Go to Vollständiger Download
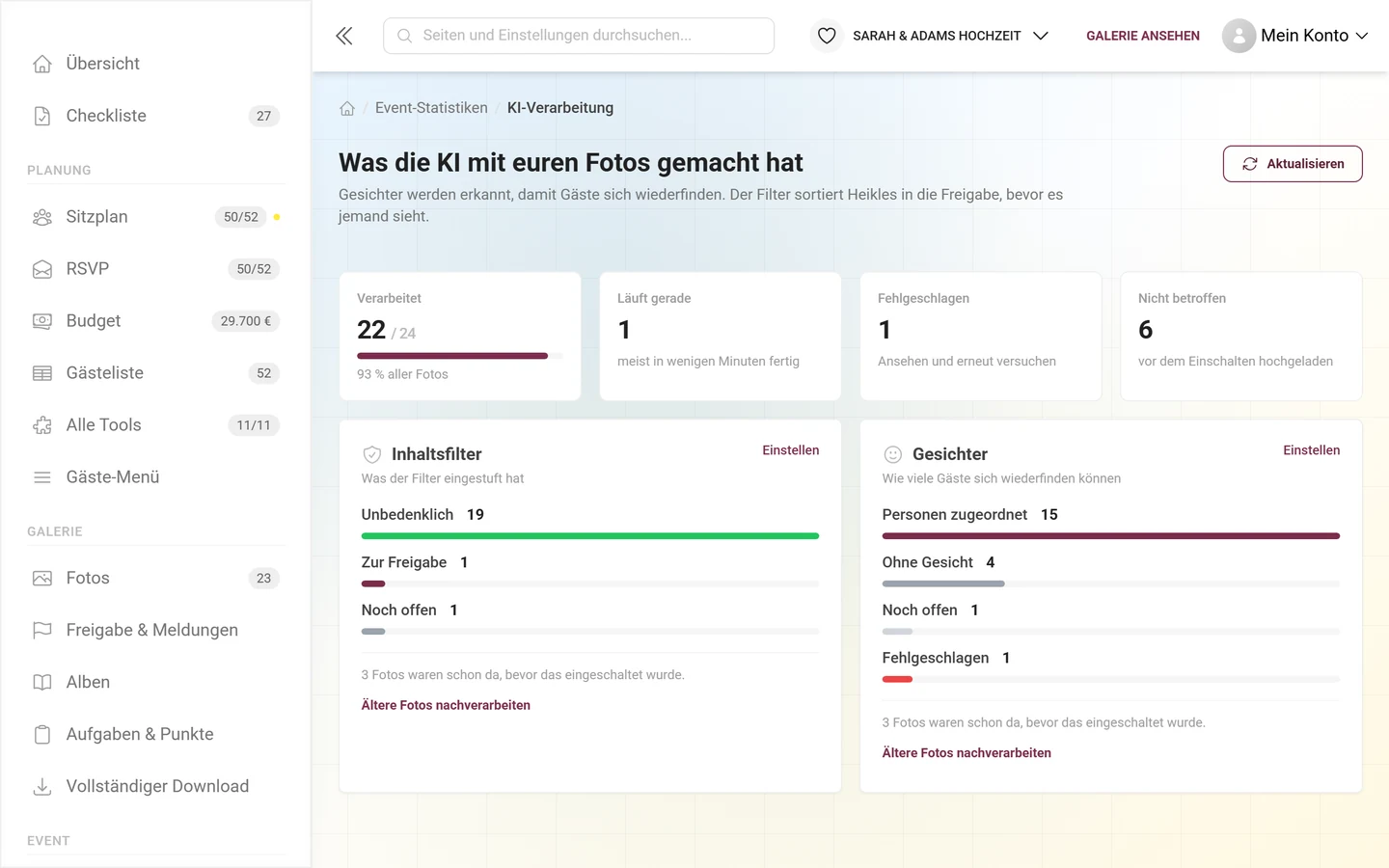This screenshot has width=1389, height=868. [155, 787]
